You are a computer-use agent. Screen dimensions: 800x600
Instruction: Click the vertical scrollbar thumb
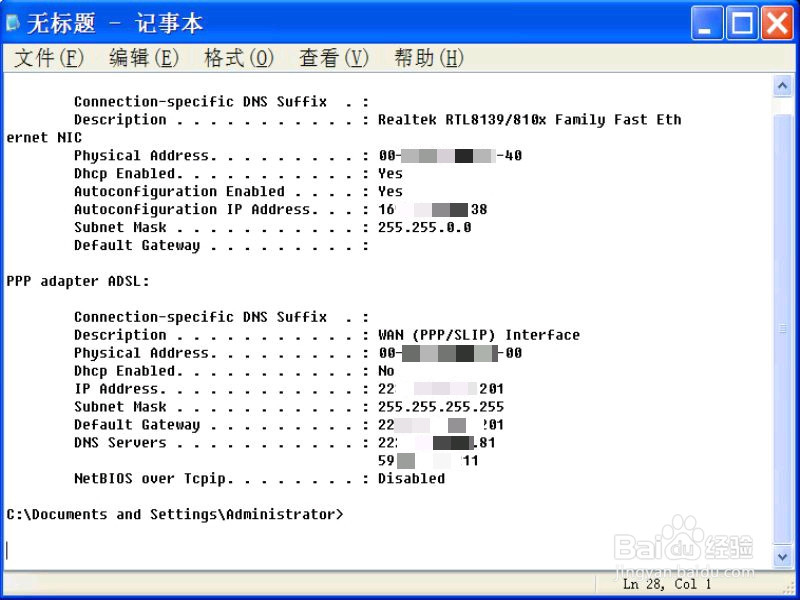783,330
